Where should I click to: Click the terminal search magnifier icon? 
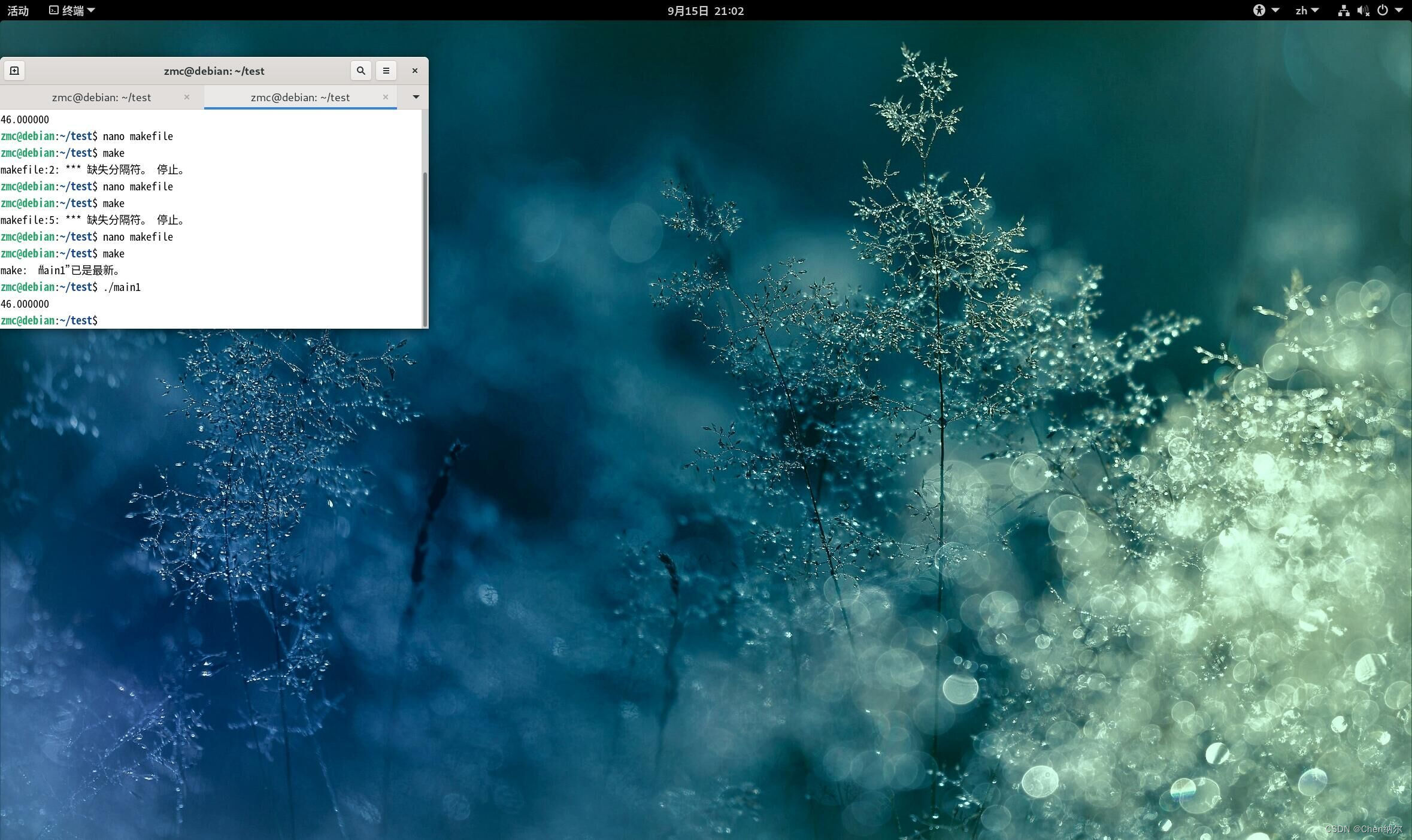click(360, 71)
